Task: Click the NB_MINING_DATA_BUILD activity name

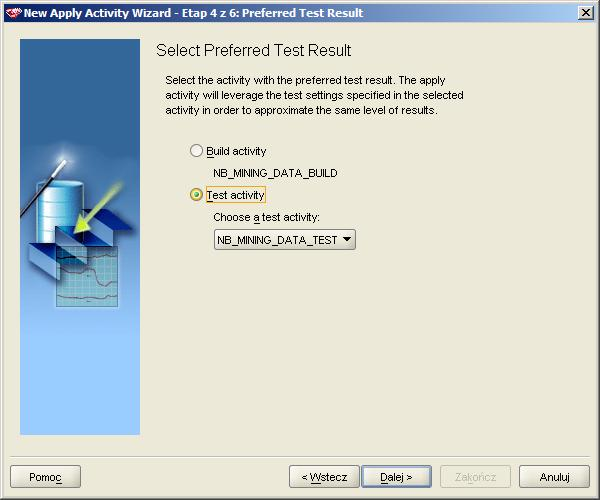Action: 275,173
